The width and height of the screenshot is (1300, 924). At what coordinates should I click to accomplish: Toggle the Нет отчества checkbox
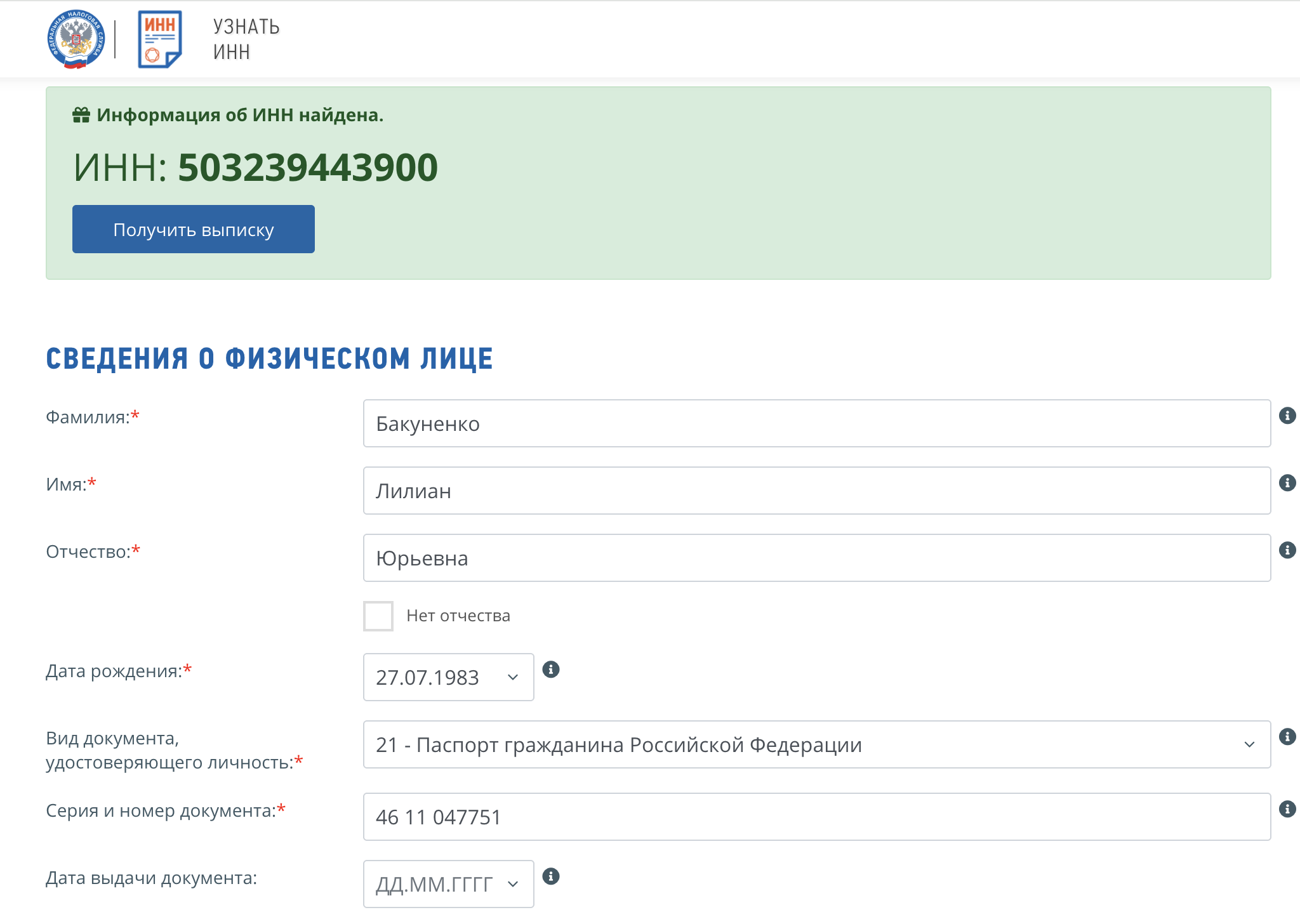click(x=378, y=616)
